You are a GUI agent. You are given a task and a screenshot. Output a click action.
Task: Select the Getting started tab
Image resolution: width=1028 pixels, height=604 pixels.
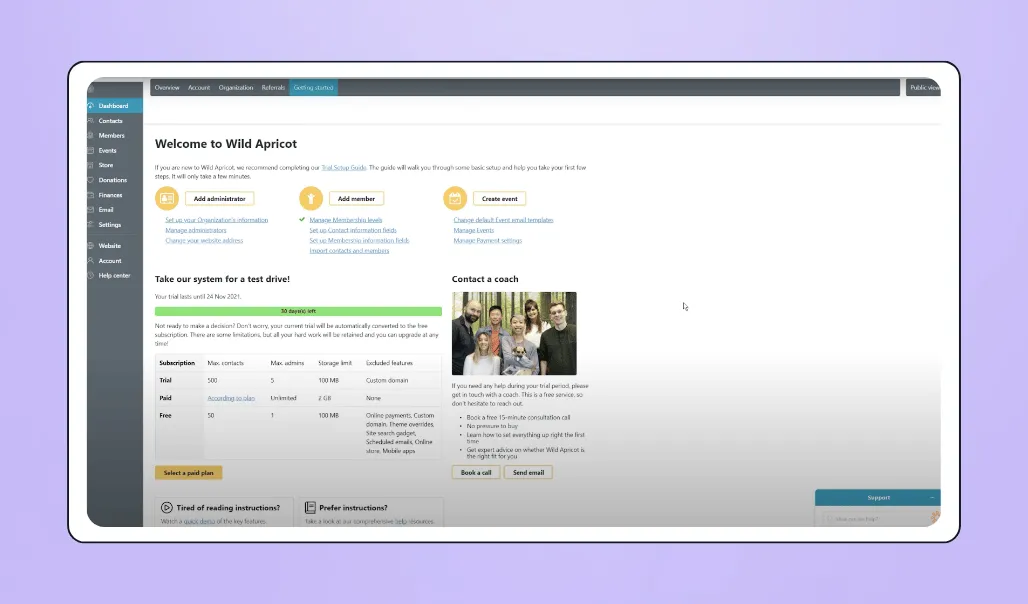coord(312,87)
